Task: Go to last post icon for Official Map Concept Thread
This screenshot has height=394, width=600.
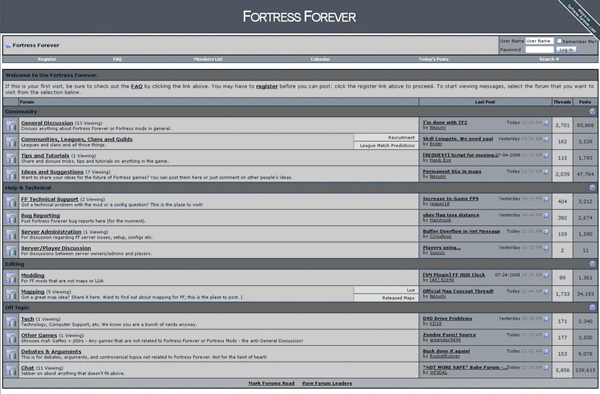Action: coord(546,291)
